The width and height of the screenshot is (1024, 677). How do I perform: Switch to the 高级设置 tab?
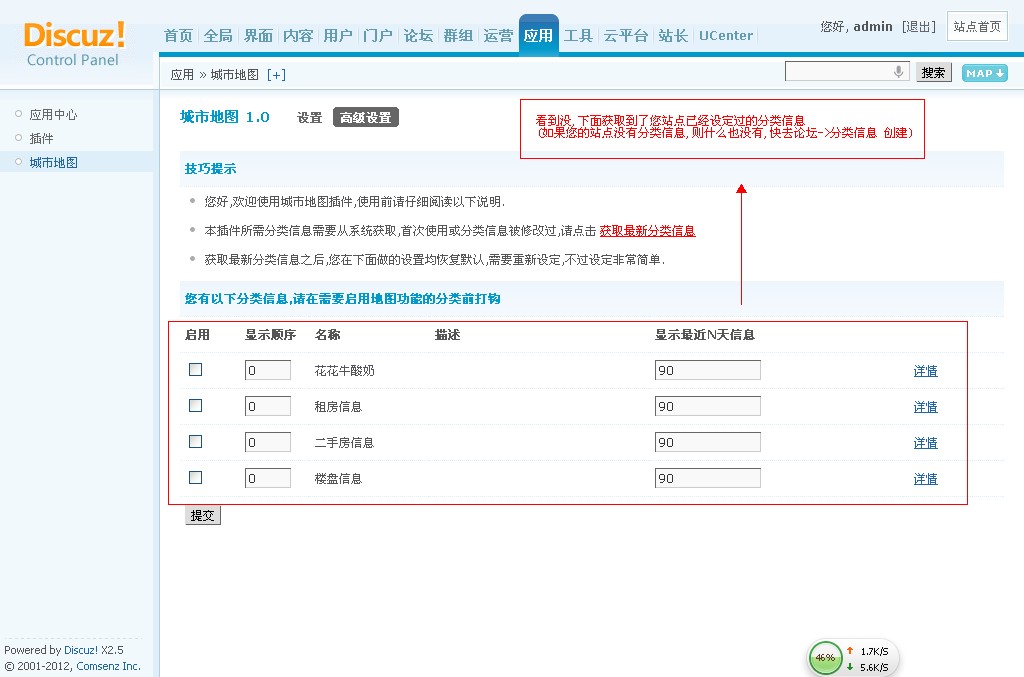(365, 118)
